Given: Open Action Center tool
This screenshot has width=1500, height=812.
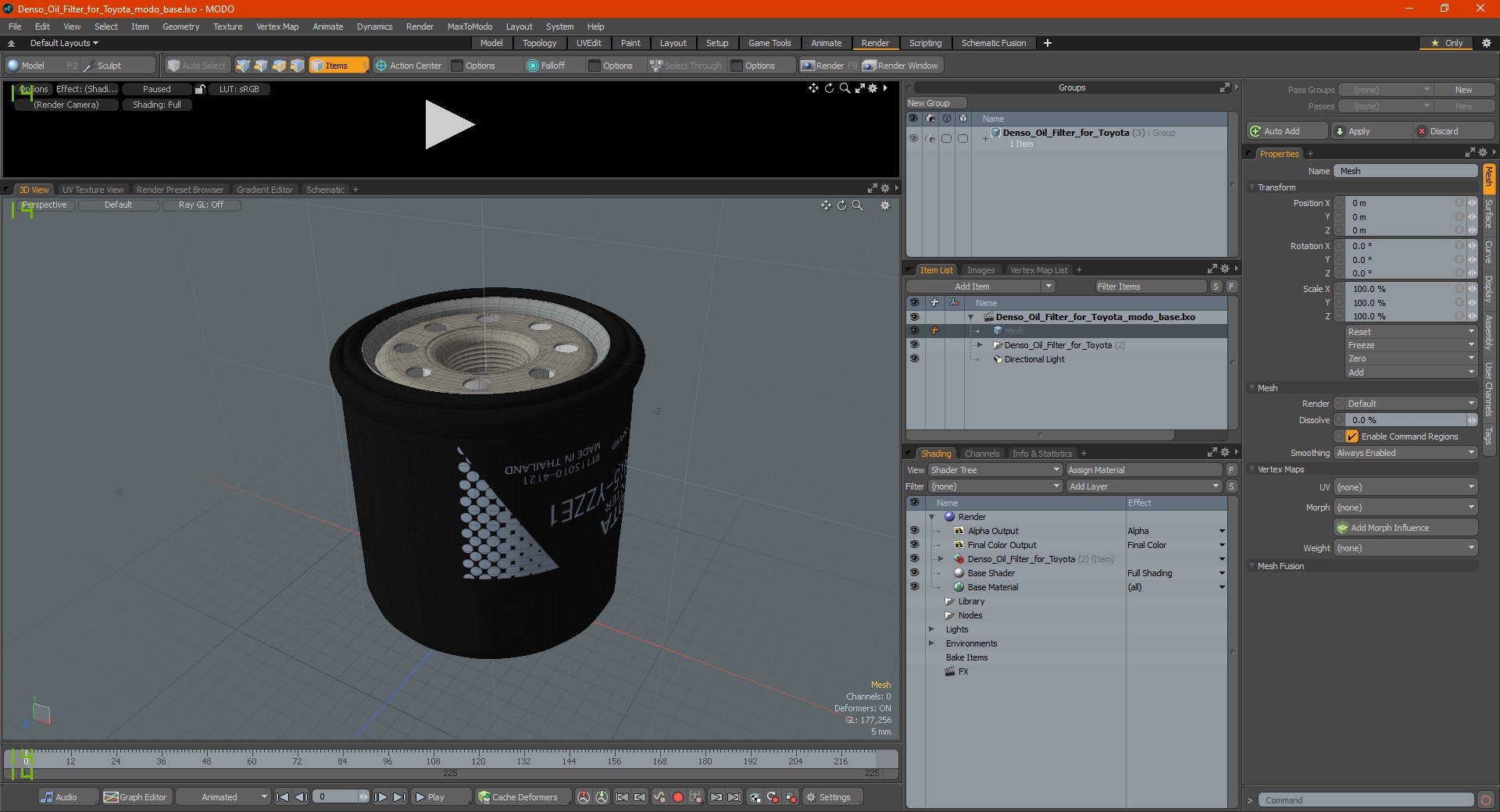Looking at the screenshot, I should 408,66.
